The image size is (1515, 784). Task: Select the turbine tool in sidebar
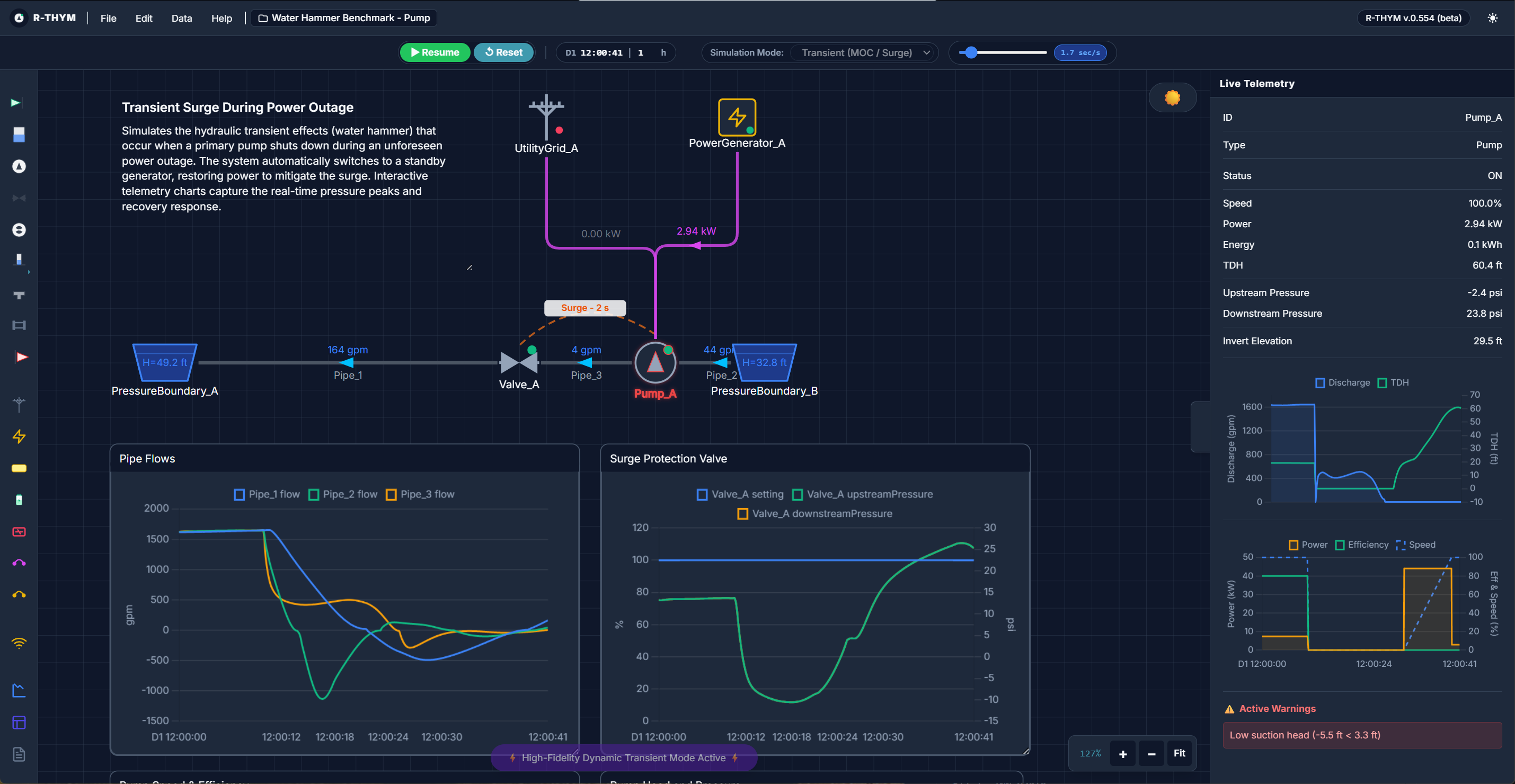click(19, 230)
